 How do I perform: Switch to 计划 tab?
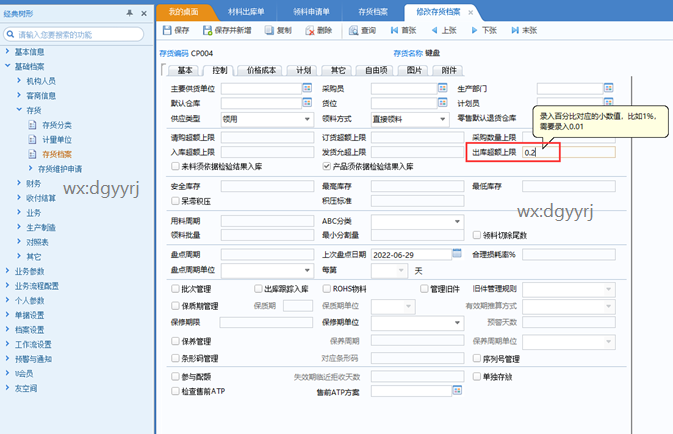click(303, 70)
